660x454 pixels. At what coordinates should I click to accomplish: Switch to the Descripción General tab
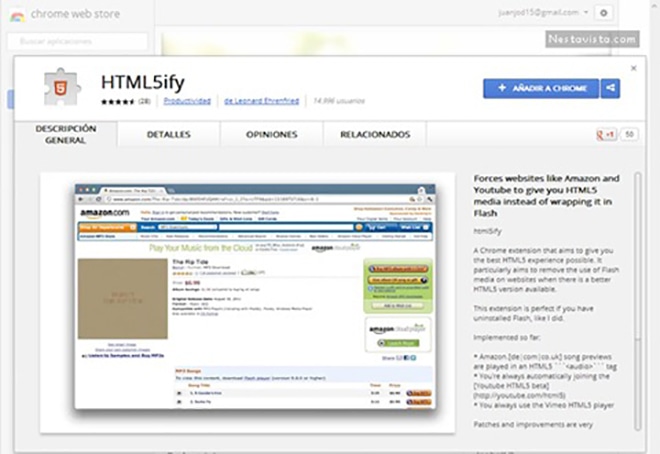pyautogui.click(x=65, y=134)
